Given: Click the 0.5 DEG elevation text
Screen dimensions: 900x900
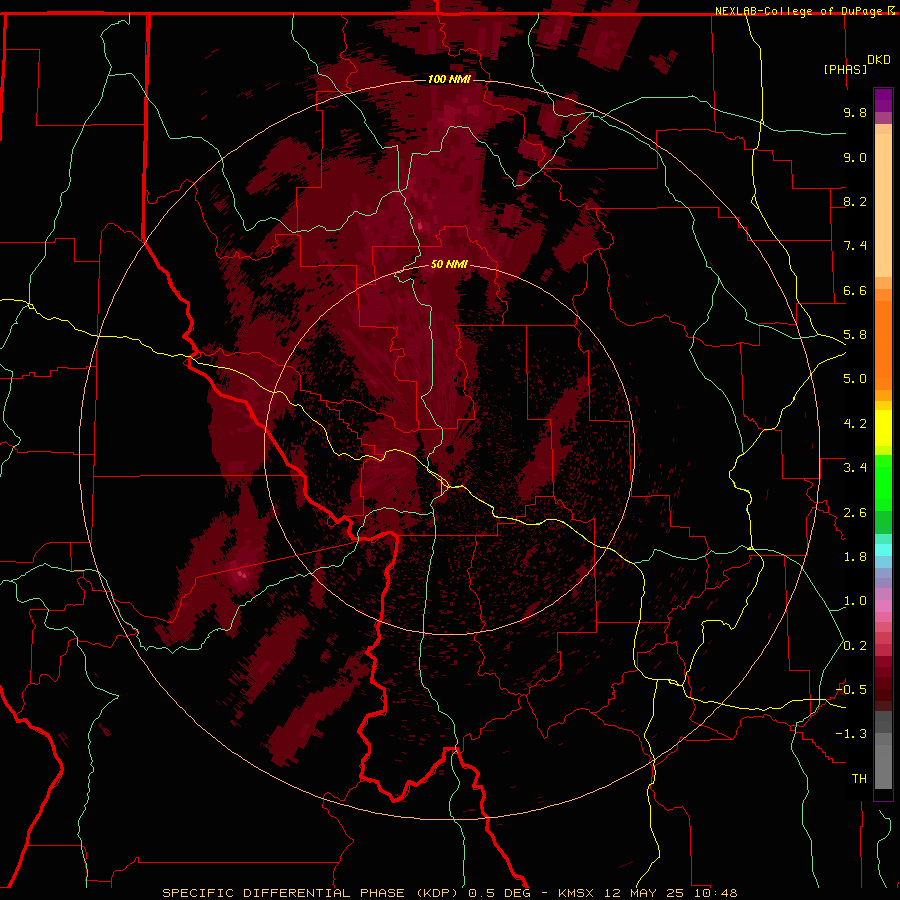Looking at the screenshot, I should click(497, 893).
